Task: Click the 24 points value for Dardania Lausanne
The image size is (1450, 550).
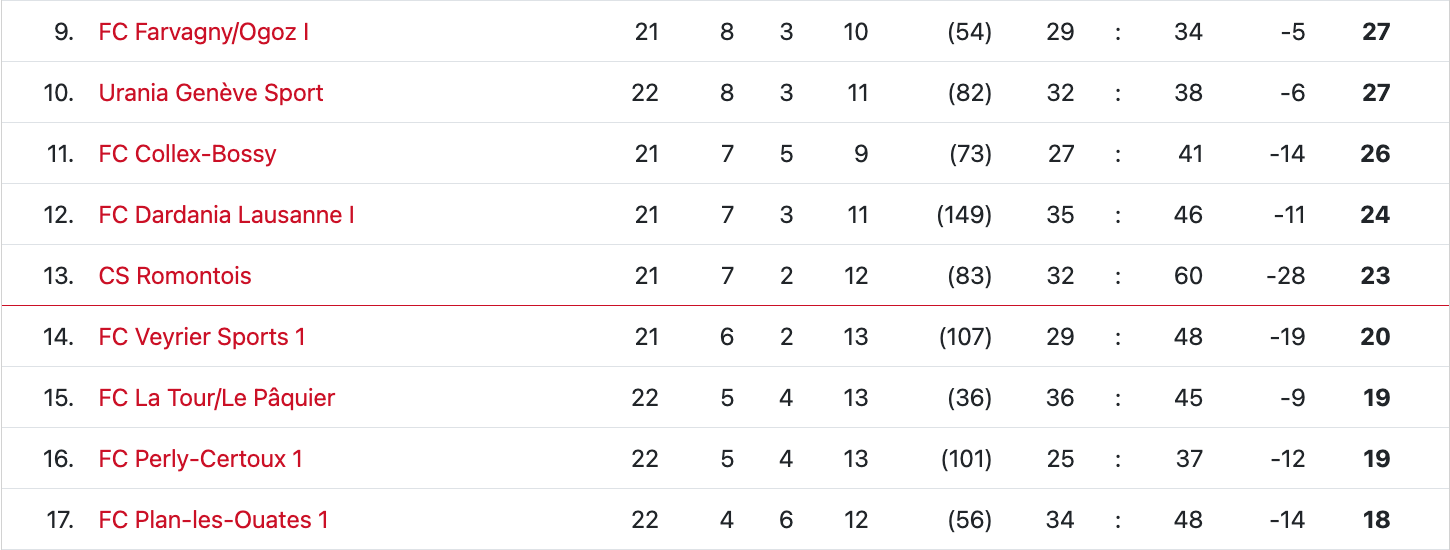Action: pyautogui.click(x=1375, y=215)
